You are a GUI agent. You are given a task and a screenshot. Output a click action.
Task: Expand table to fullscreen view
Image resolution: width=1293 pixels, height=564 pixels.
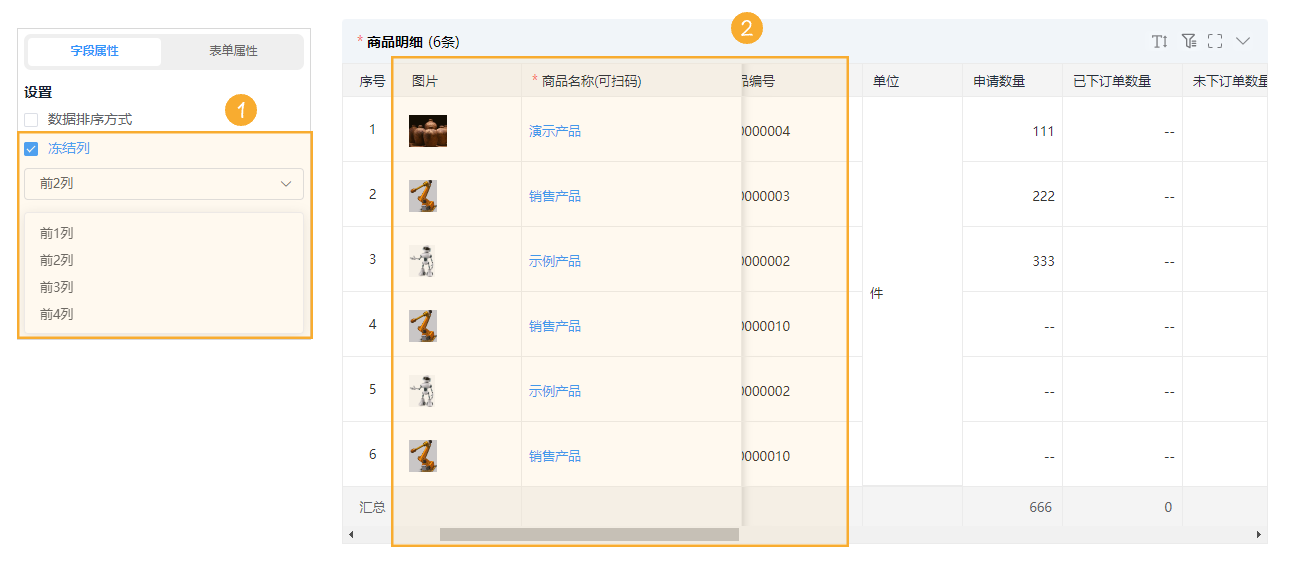[x=1215, y=41]
